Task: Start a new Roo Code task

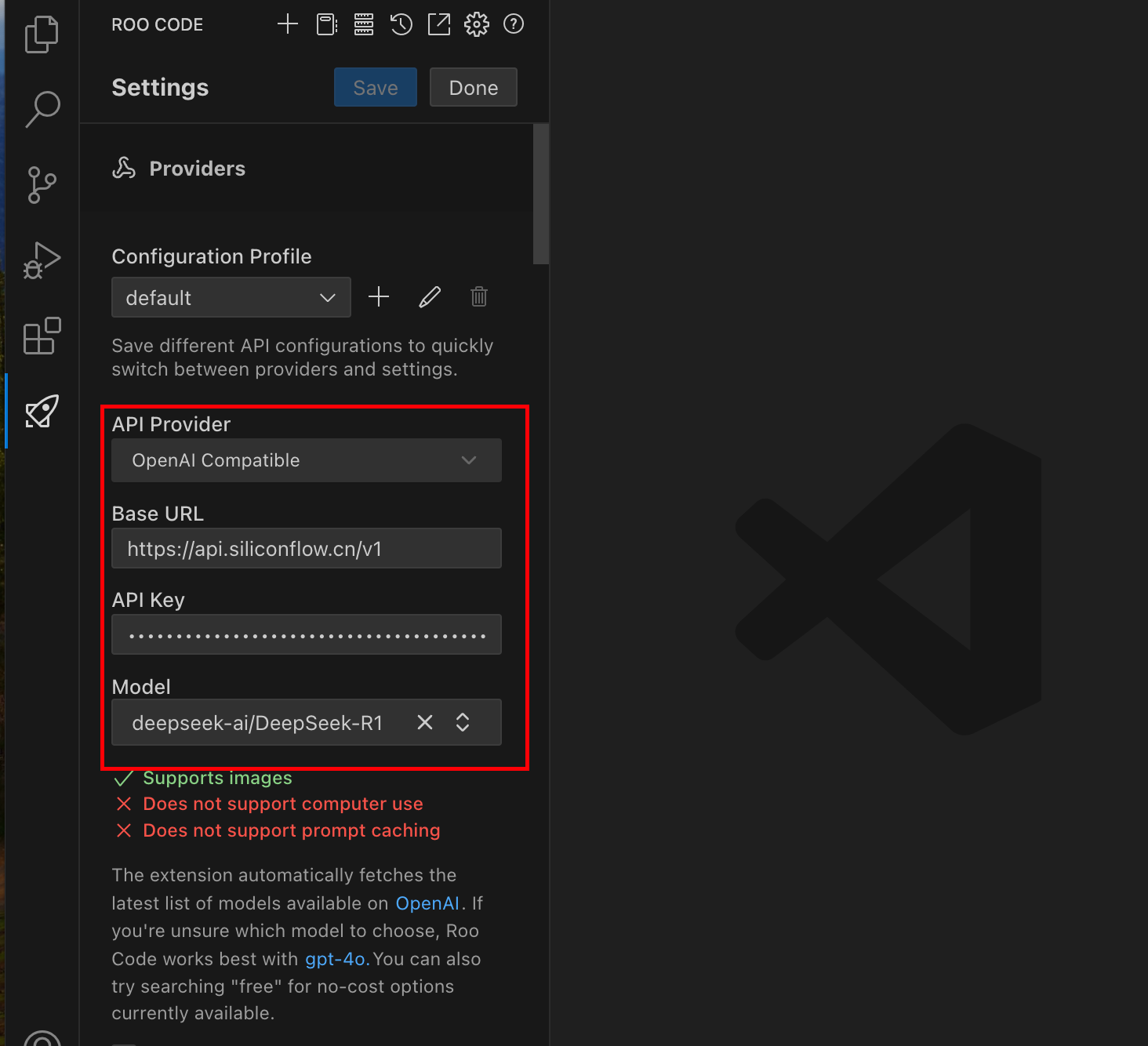Action: tap(288, 24)
